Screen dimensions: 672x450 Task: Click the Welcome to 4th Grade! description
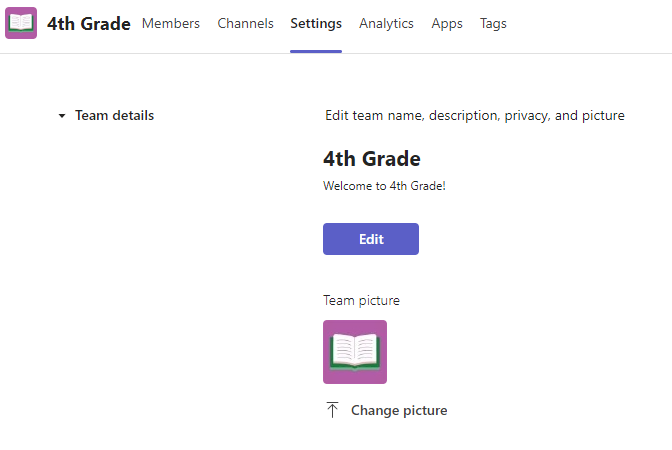click(x=384, y=186)
